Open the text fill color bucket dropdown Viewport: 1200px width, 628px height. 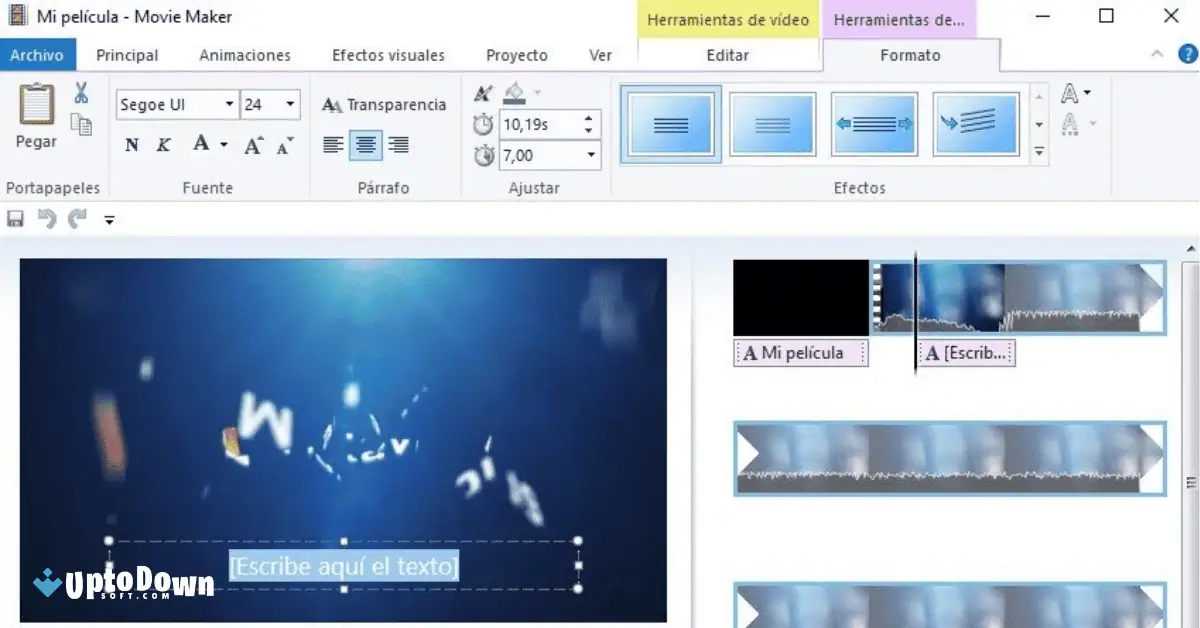[535, 92]
